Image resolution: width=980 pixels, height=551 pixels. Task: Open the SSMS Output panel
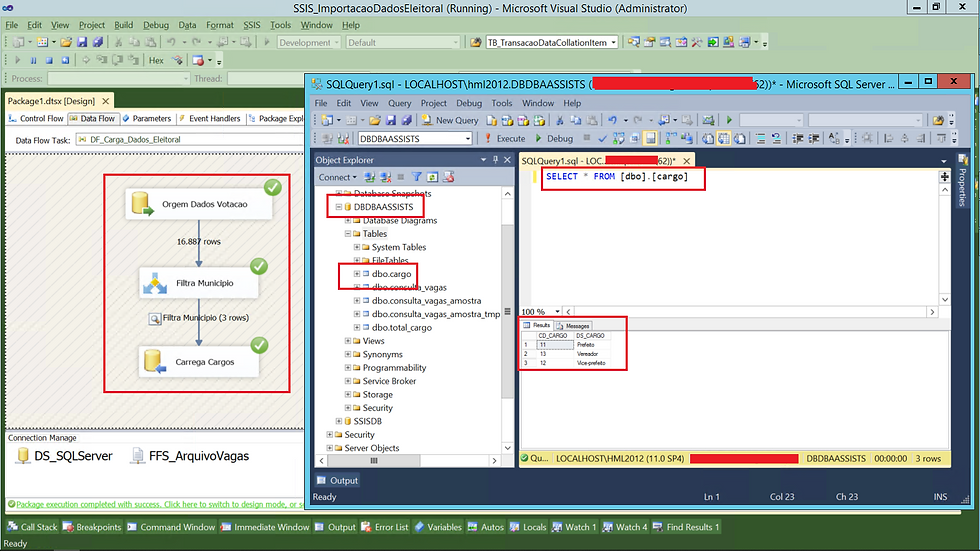point(338,480)
